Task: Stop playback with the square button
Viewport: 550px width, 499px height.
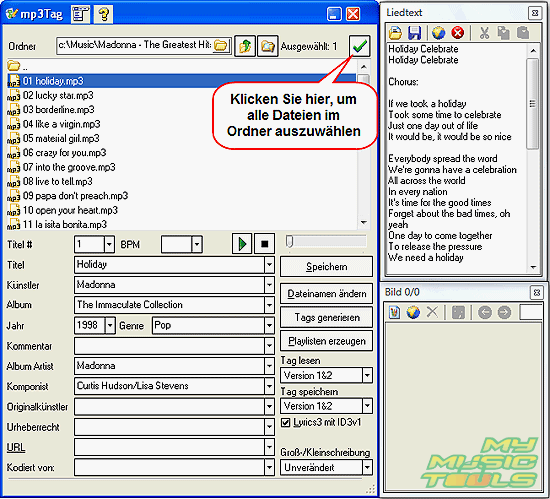Action: point(264,244)
